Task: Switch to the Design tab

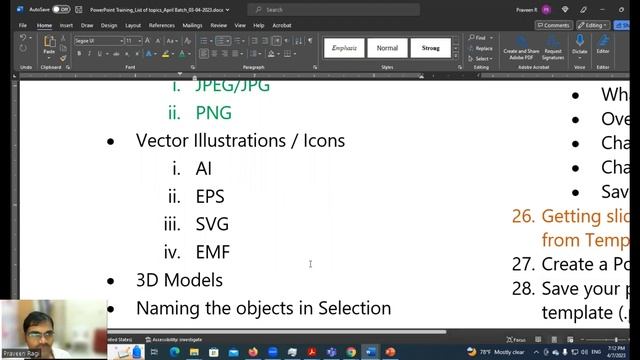Action: [x=109, y=25]
